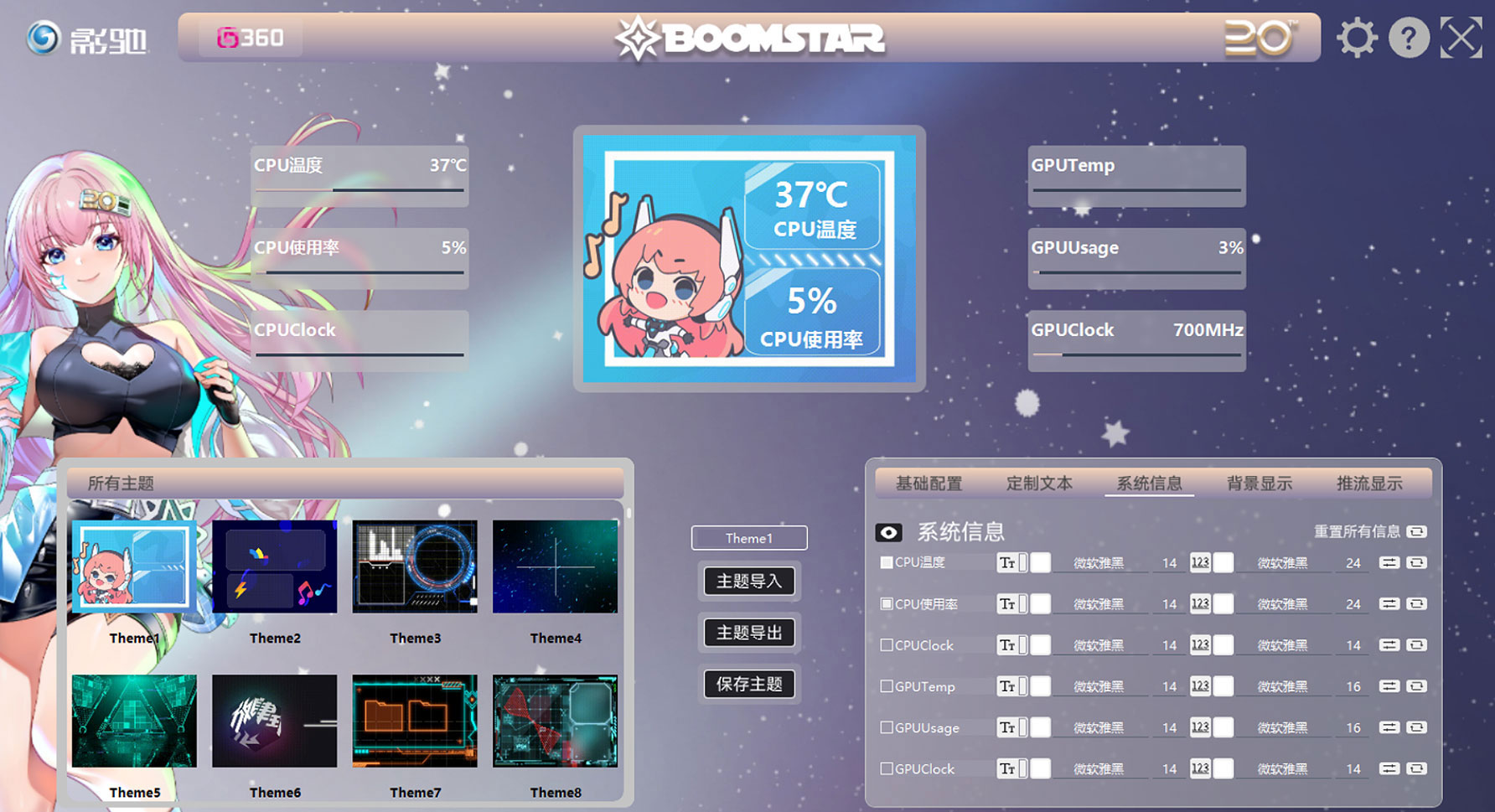This screenshot has height=812, width=1495.
Task: Enable the GPUUsage checkbox
Action: click(887, 727)
